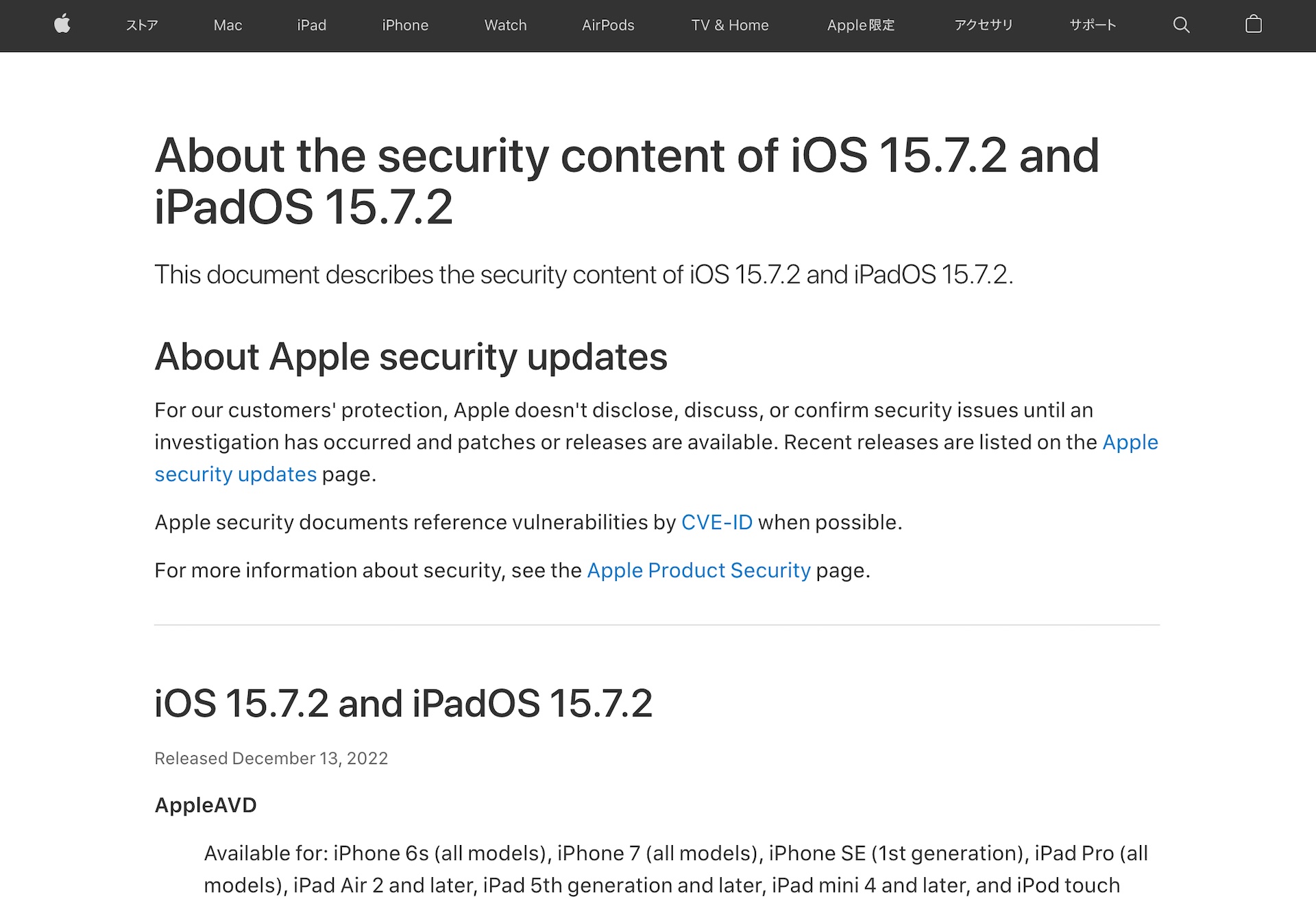Click the CVE-ID hyperlink
This screenshot has height=906, width=1316.
pyautogui.click(x=716, y=522)
